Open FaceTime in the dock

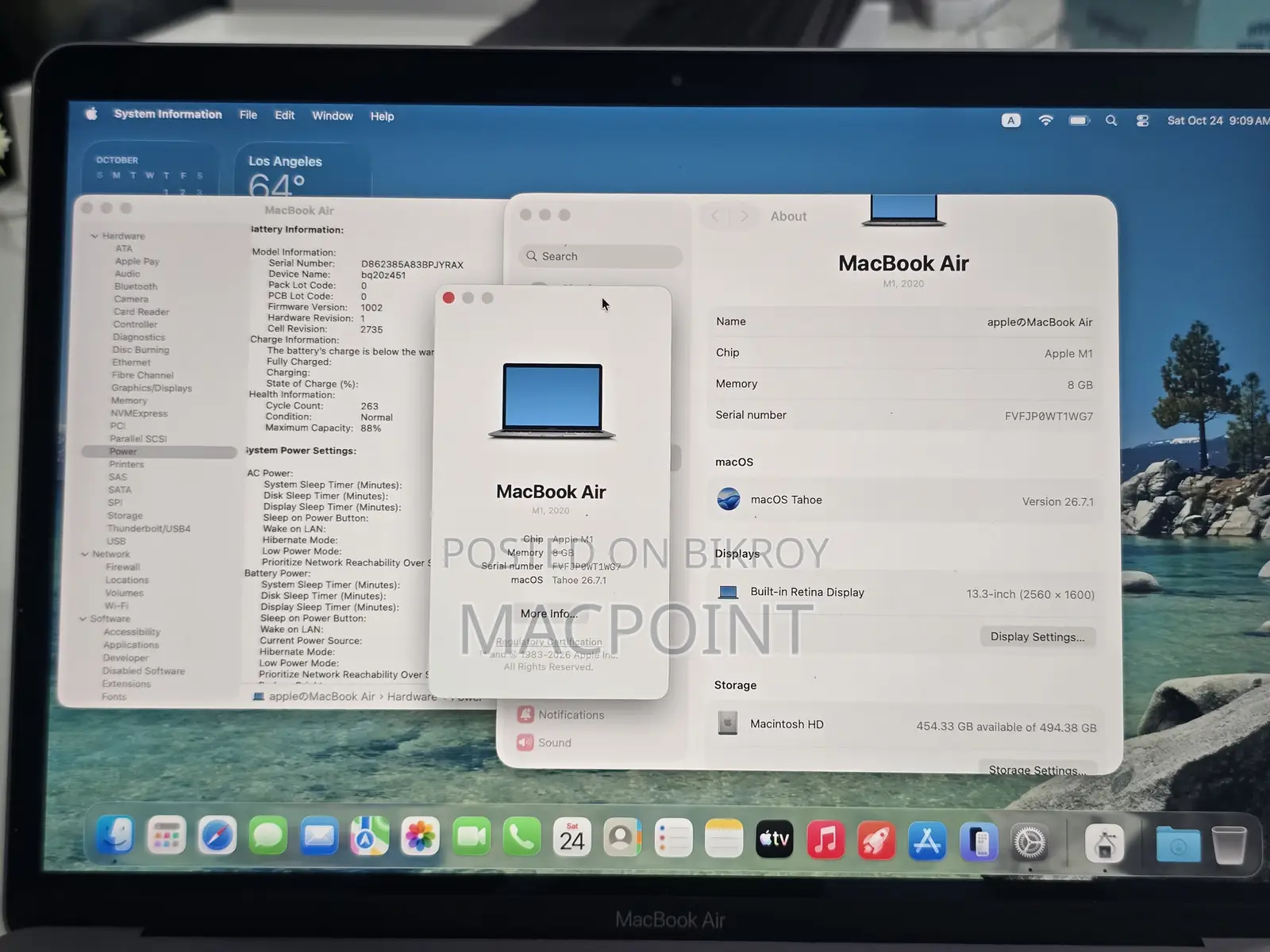(x=471, y=837)
